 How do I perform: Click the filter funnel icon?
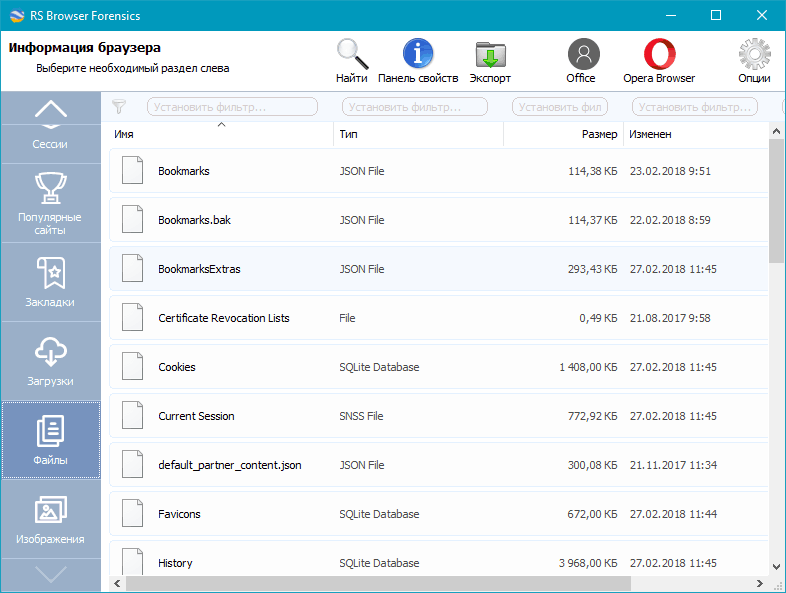[119, 107]
